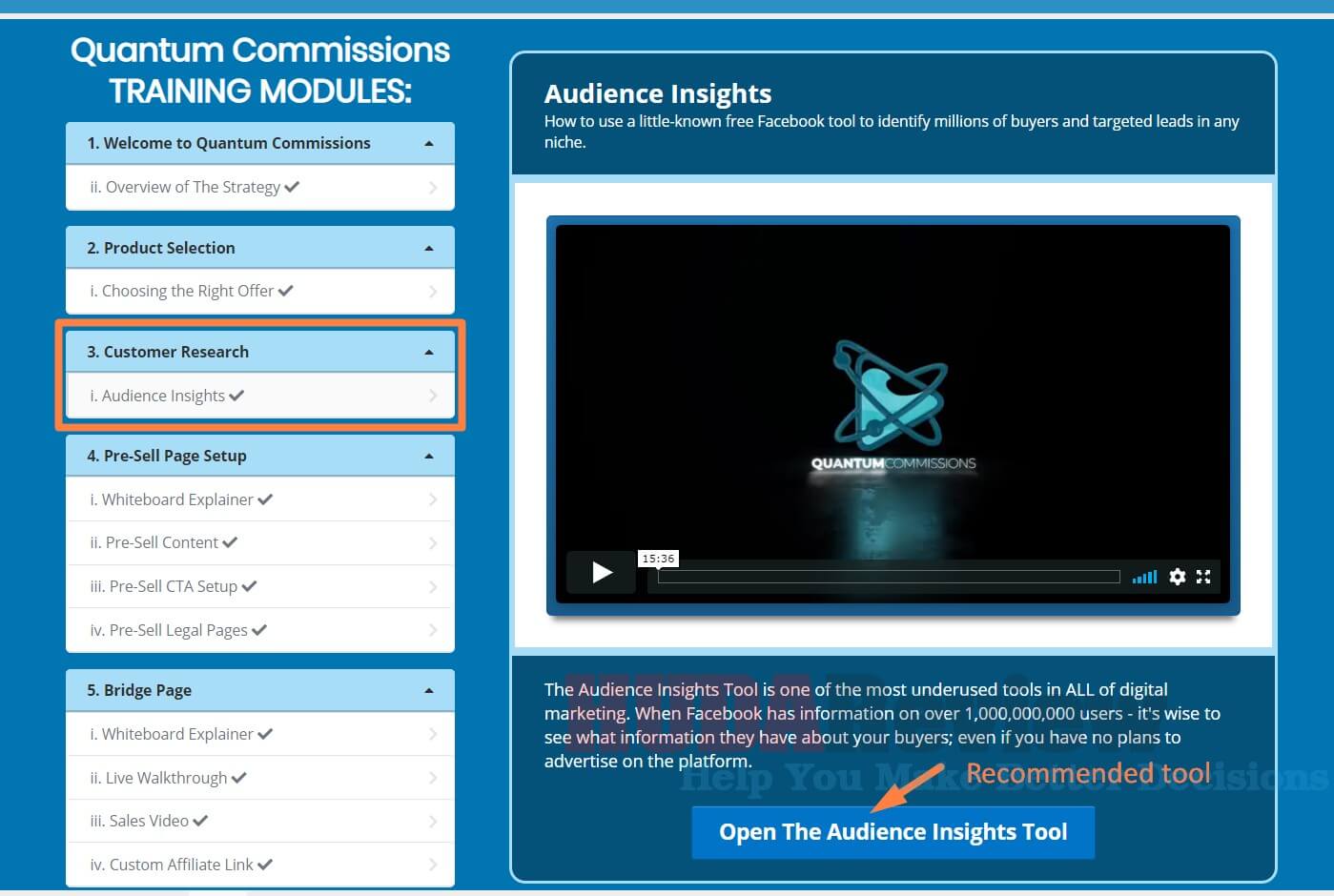
Task: Click chevron beside Live Walkthrough
Action: coord(433,778)
